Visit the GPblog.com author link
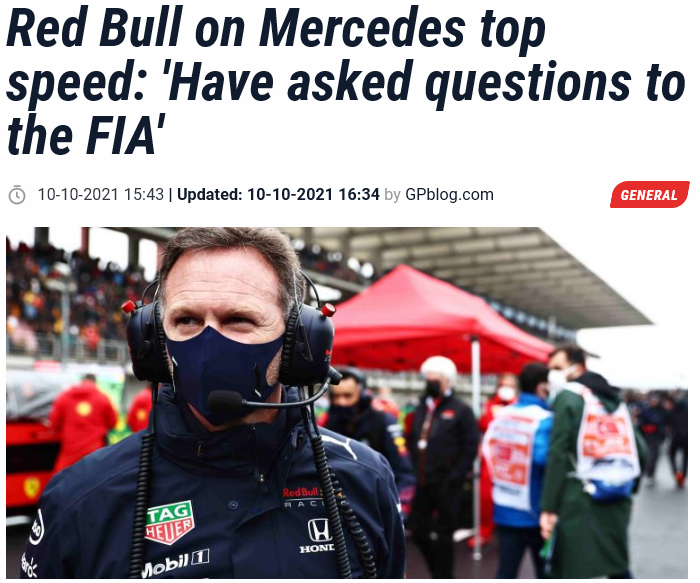 tap(449, 195)
